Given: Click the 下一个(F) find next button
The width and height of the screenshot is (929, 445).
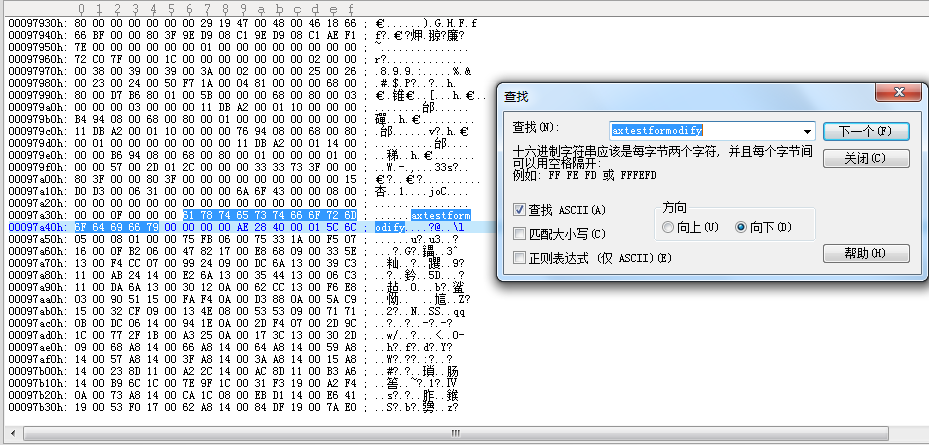Looking at the screenshot, I should (865, 132).
